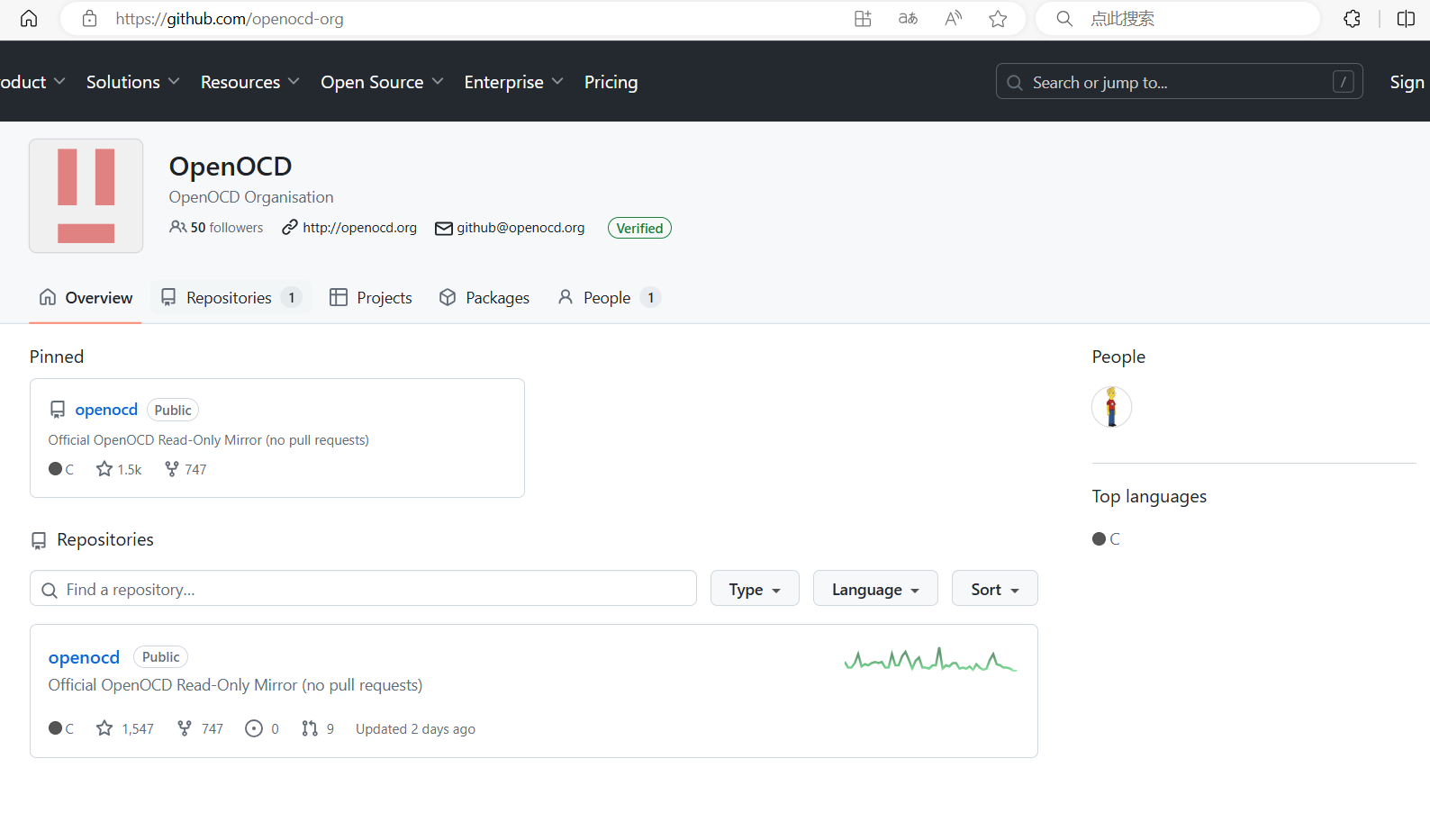This screenshot has width=1430, height=840.
Task: Open the Language filter dropdown
Action: [875, 589]
